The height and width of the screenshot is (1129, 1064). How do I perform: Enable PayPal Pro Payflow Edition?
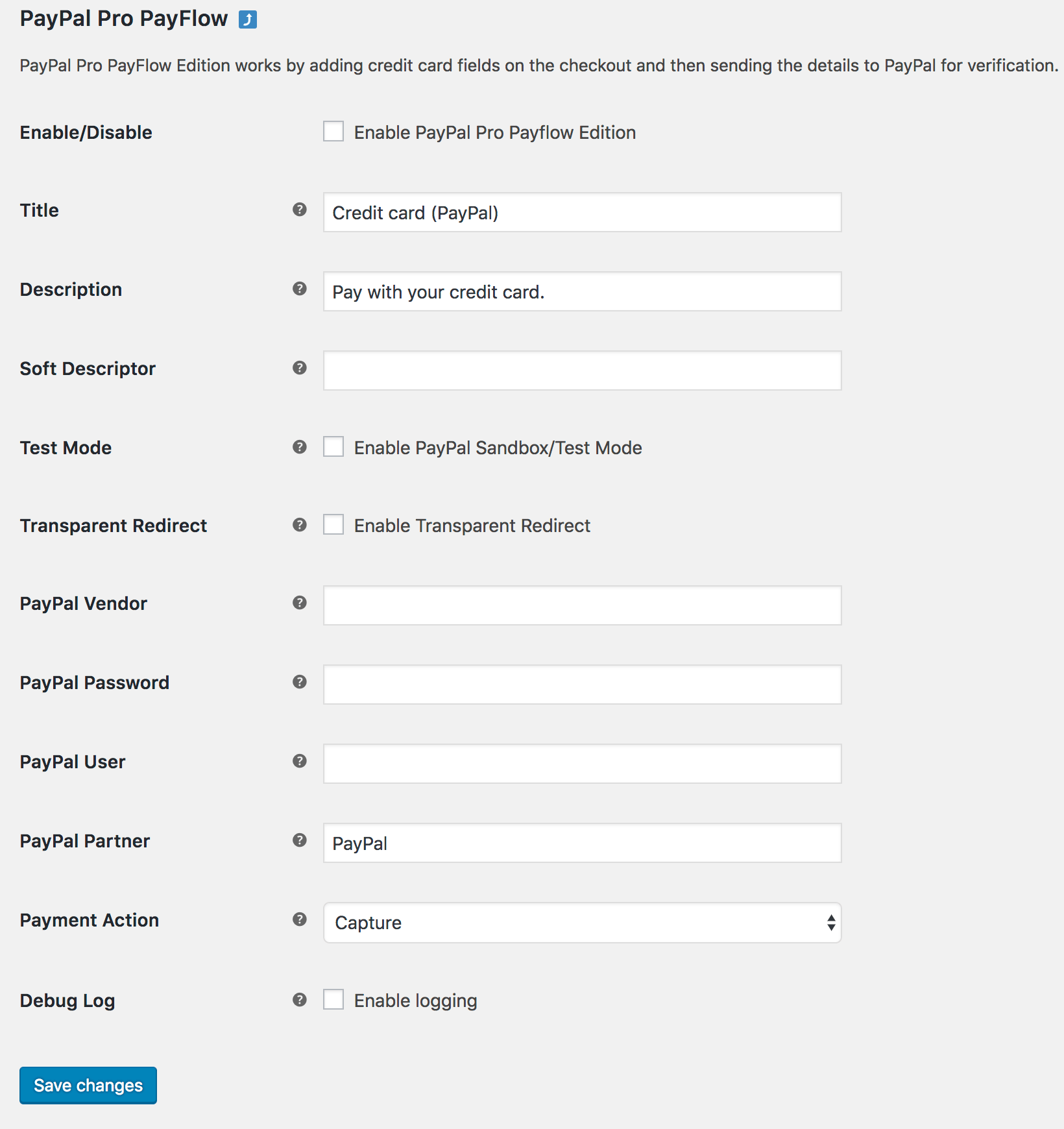click(333, 132)
